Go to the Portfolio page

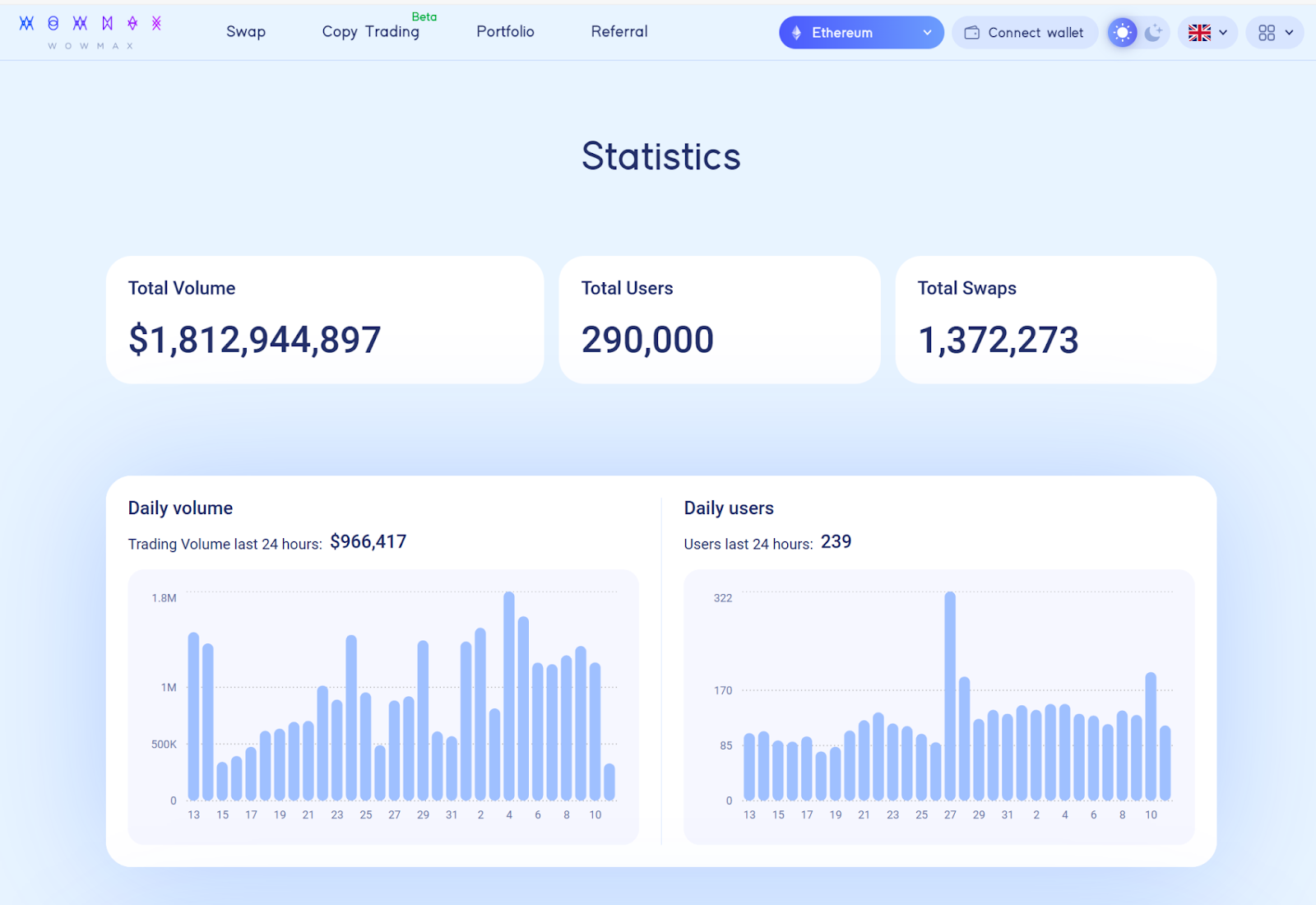(505, 32)
